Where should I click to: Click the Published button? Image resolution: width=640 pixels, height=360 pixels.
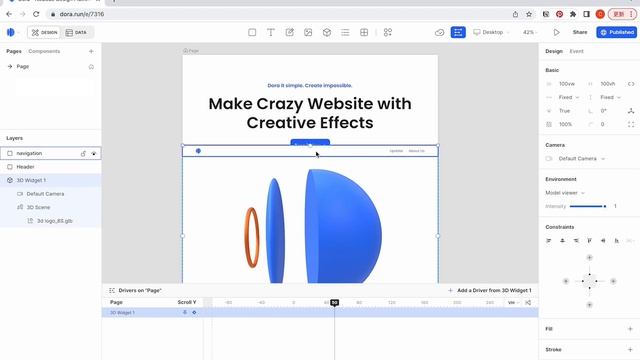[x=616, y=32]
